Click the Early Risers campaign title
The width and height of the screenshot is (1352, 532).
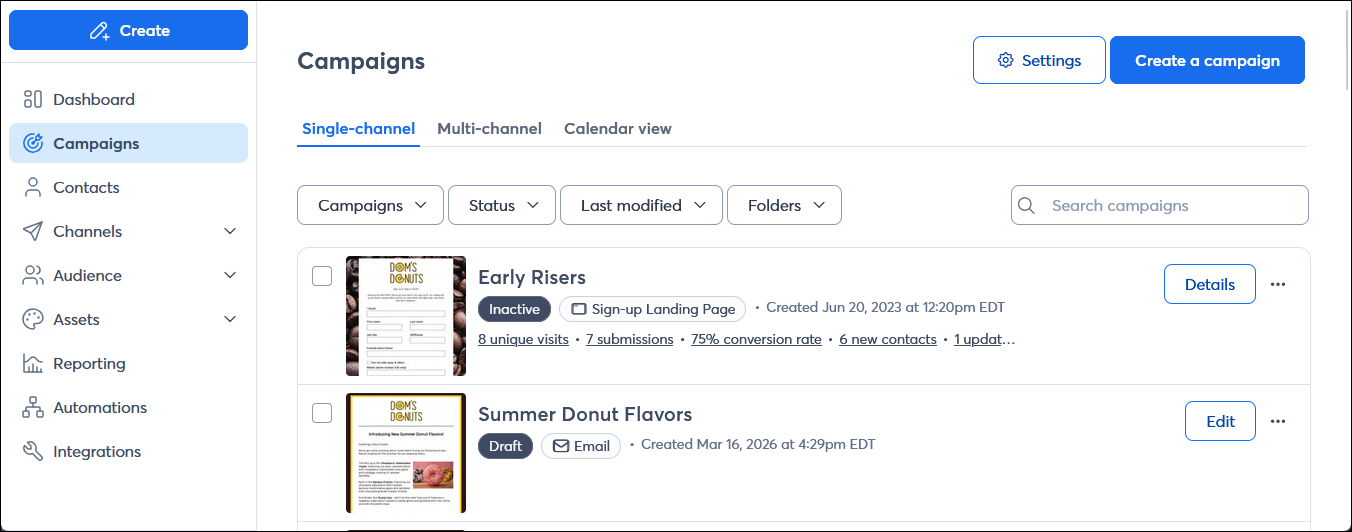pyautogui.click(x=532, y=277)
